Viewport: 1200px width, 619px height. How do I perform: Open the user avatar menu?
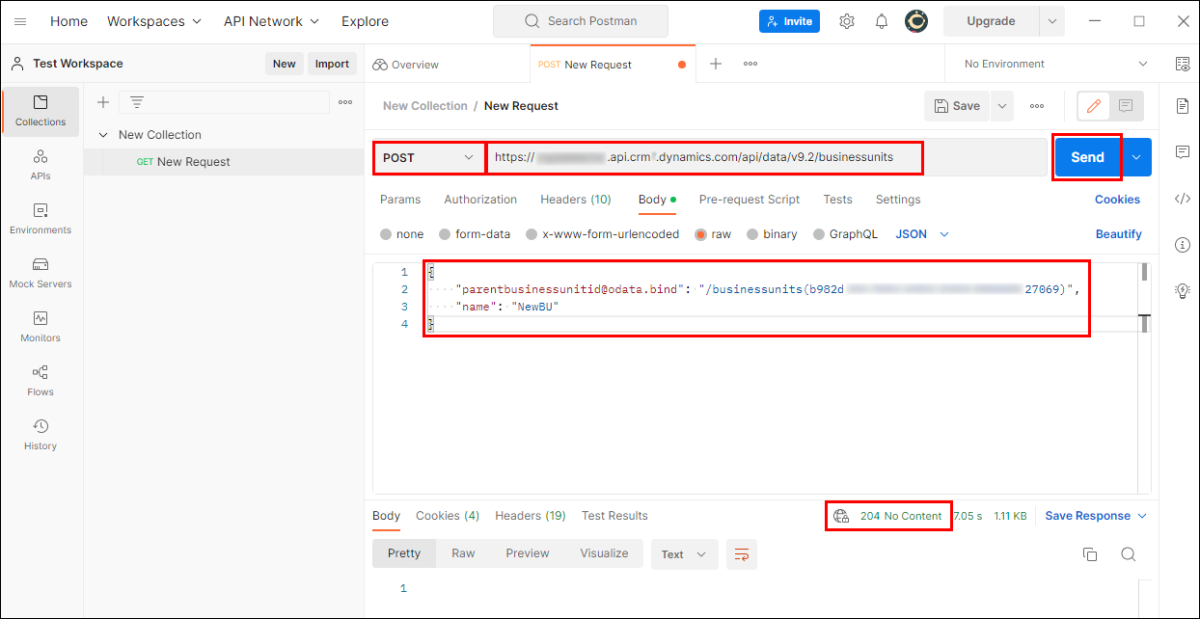916,21
